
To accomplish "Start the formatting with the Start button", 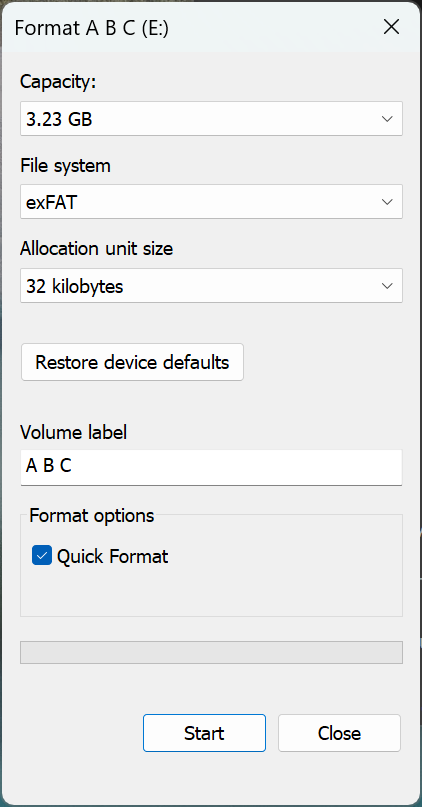I will (204, 733).
